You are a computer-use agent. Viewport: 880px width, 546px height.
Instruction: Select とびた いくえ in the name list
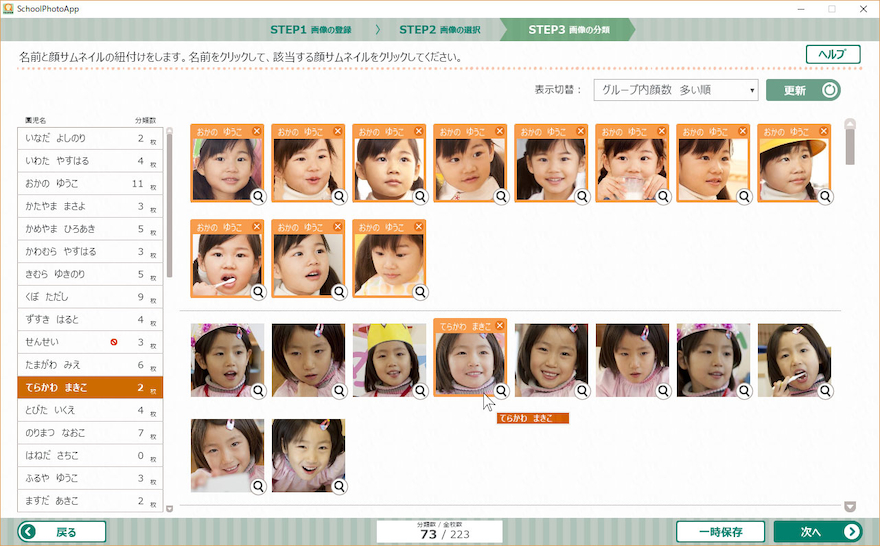[90, 410]
